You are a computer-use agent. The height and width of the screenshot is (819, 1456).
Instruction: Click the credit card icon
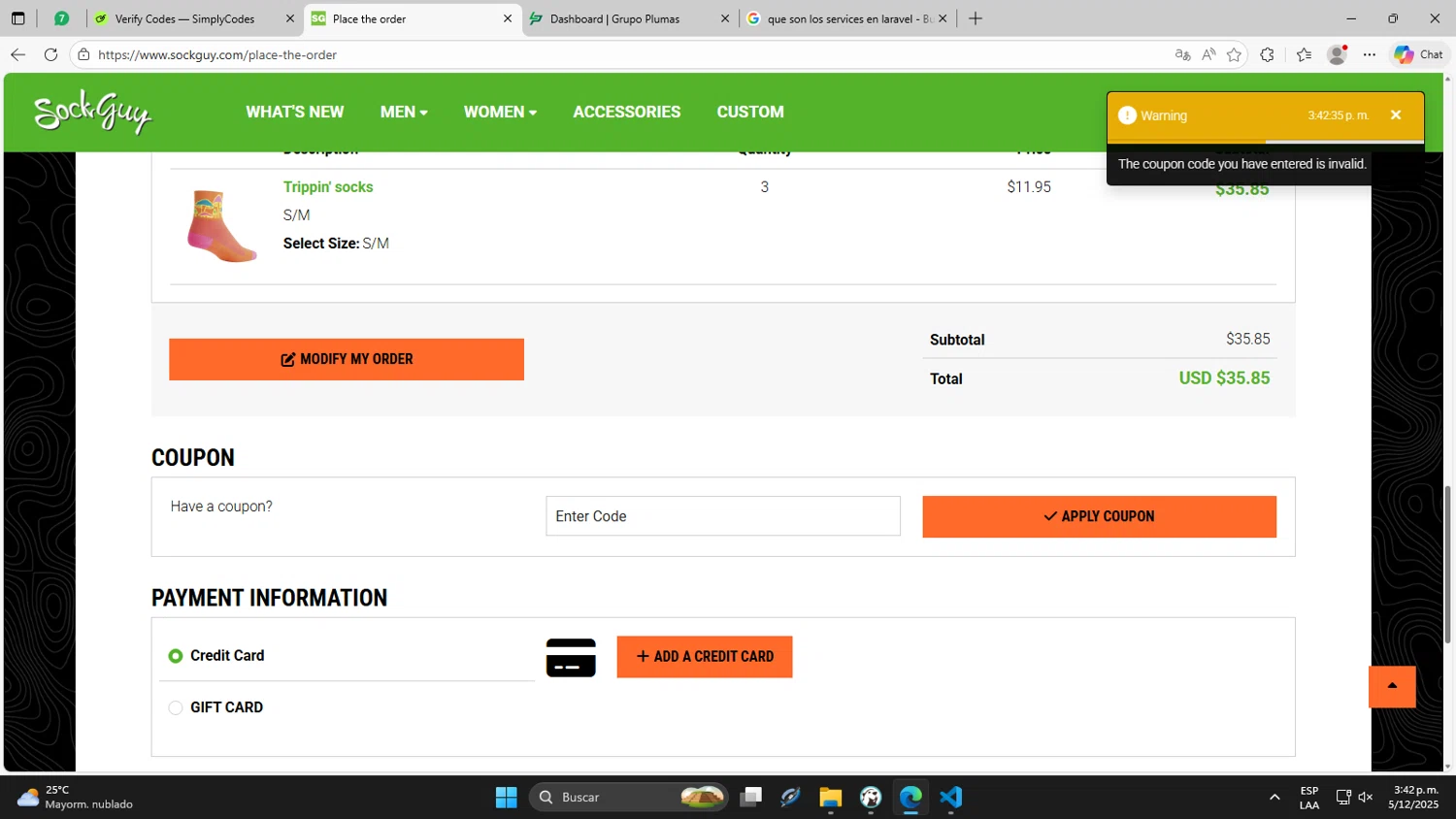click(571, 657)
